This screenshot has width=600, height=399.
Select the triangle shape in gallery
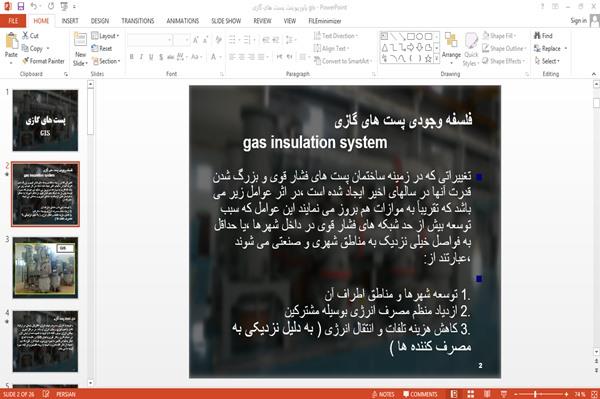pos(384,47)
